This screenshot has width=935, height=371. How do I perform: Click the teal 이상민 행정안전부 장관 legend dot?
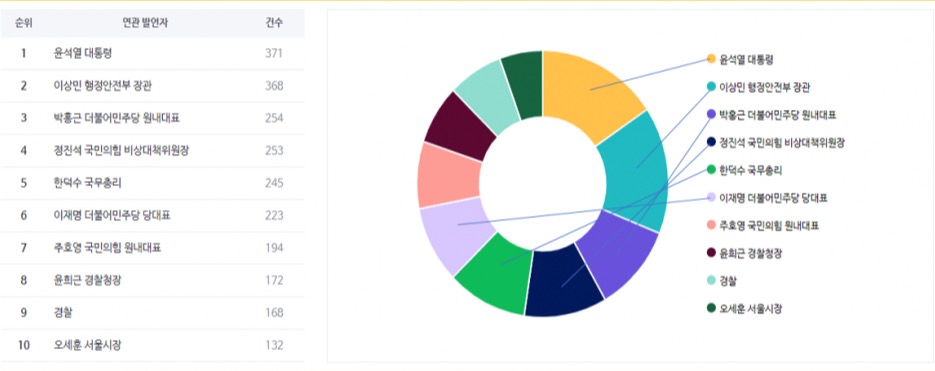tap(711, 86)
